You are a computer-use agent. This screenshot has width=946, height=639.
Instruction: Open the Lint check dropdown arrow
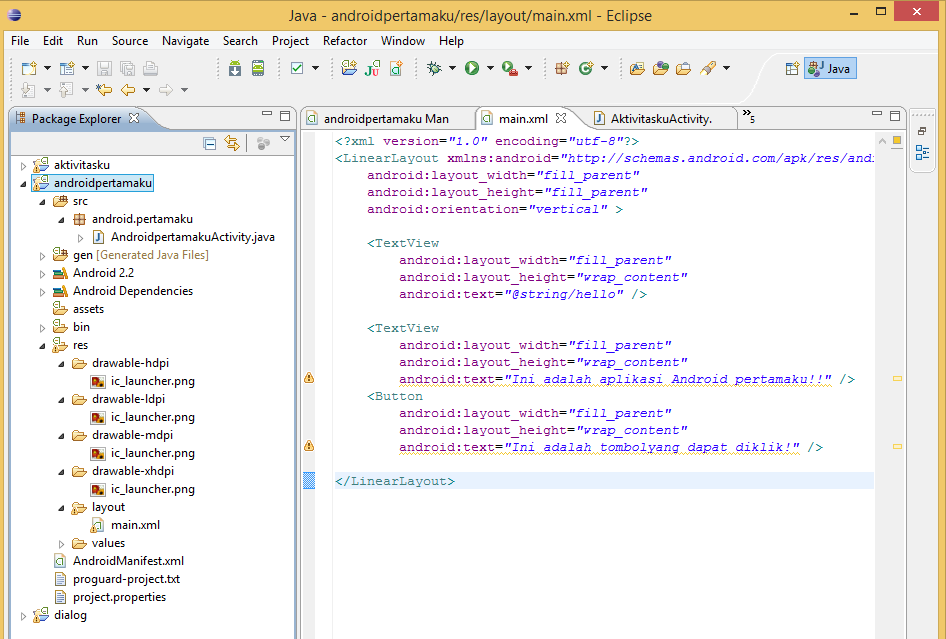click(315, 68)
